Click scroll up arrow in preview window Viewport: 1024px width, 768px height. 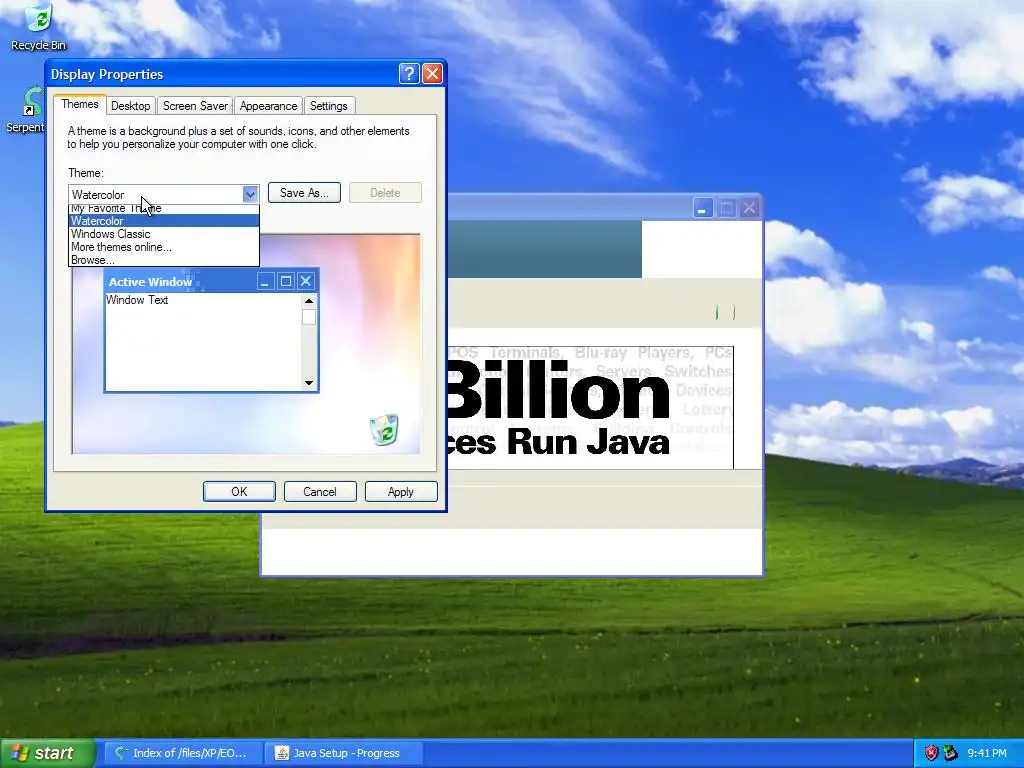point(309,301)
